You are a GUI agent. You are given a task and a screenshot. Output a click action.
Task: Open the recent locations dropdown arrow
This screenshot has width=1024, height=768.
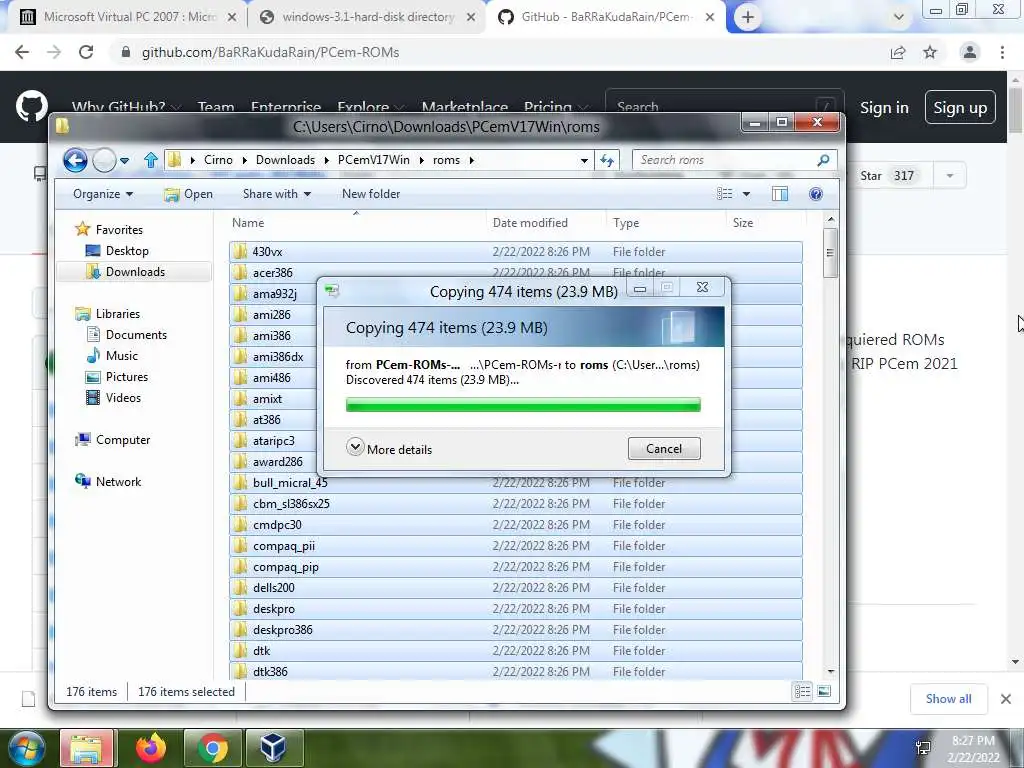[125, 161]
